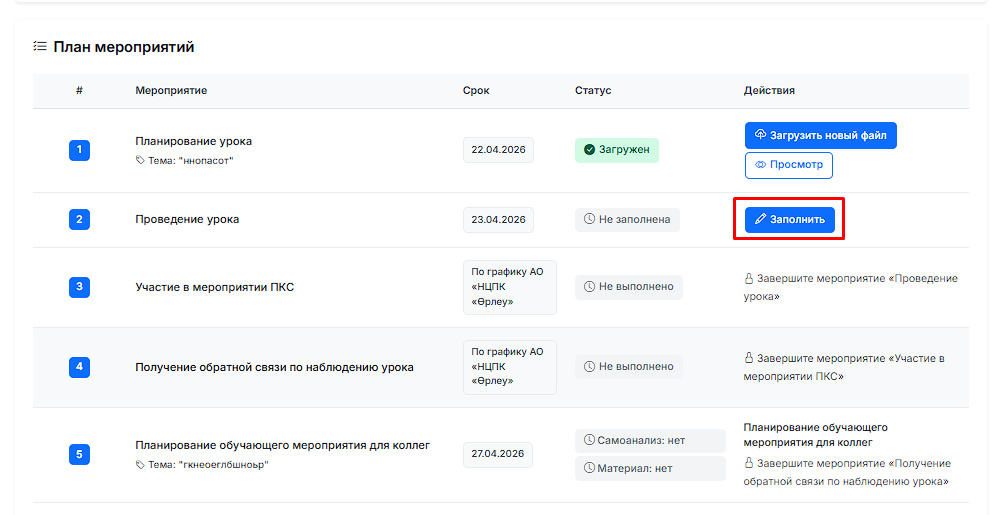
Task: Click По графику АО deadline for Получение обратной связи
Action: coord(510,367)
